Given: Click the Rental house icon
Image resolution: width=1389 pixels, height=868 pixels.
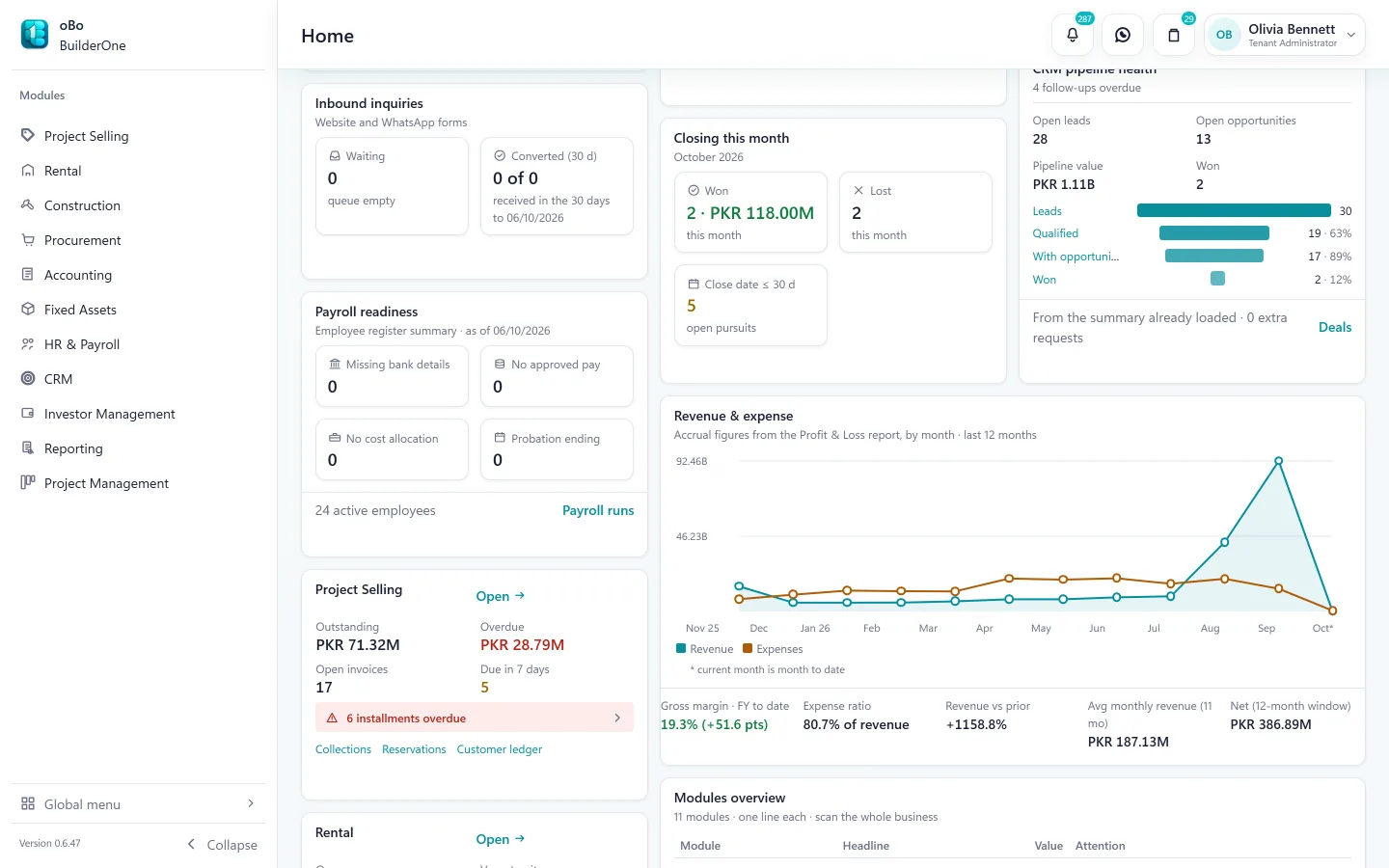Looking at the screenshot, I should (28, 171).
